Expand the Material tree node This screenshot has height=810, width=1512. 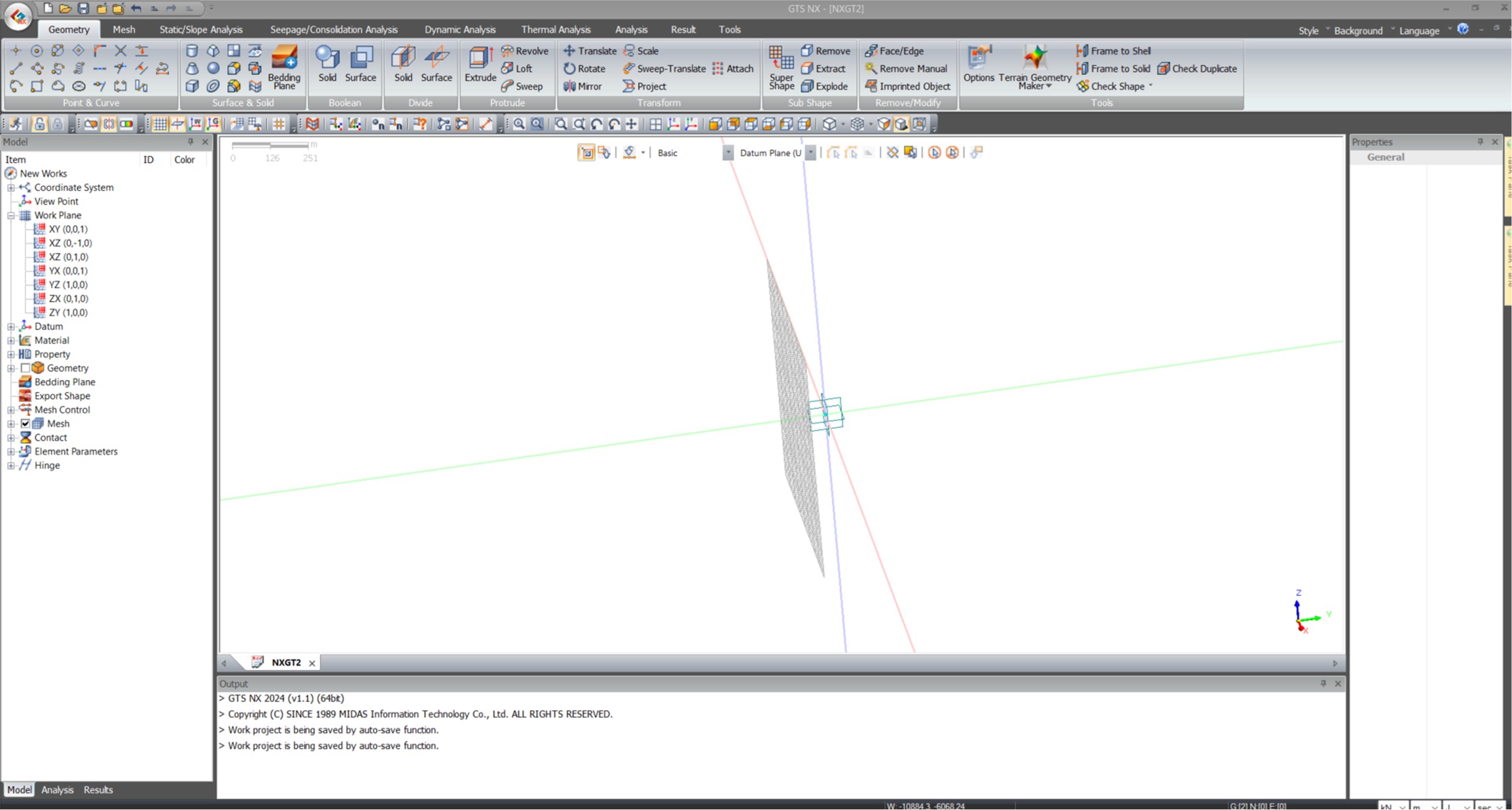click(11, 341)
